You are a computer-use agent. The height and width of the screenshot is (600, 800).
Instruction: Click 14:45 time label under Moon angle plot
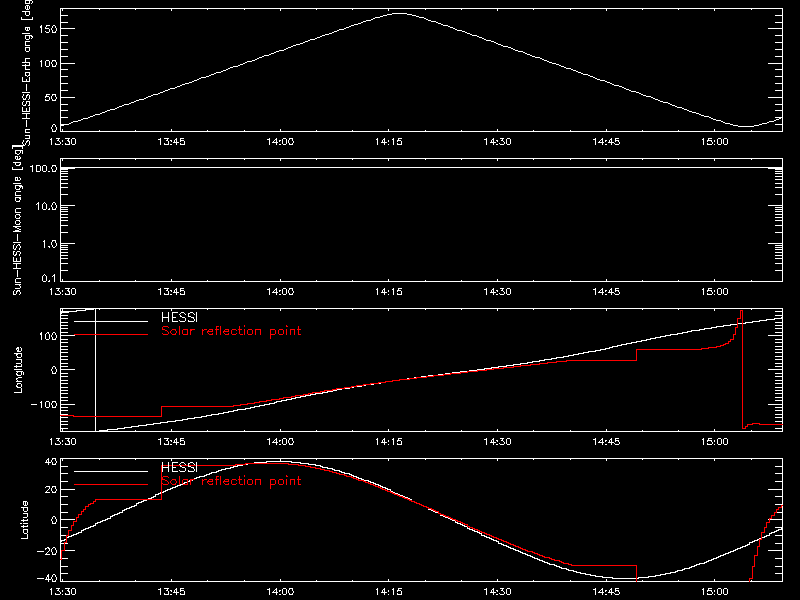[x=606, y=292]
